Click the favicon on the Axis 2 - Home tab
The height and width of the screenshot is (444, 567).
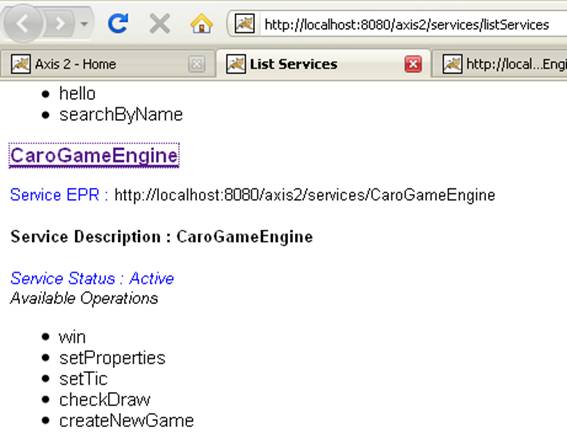tap(21, 64)
